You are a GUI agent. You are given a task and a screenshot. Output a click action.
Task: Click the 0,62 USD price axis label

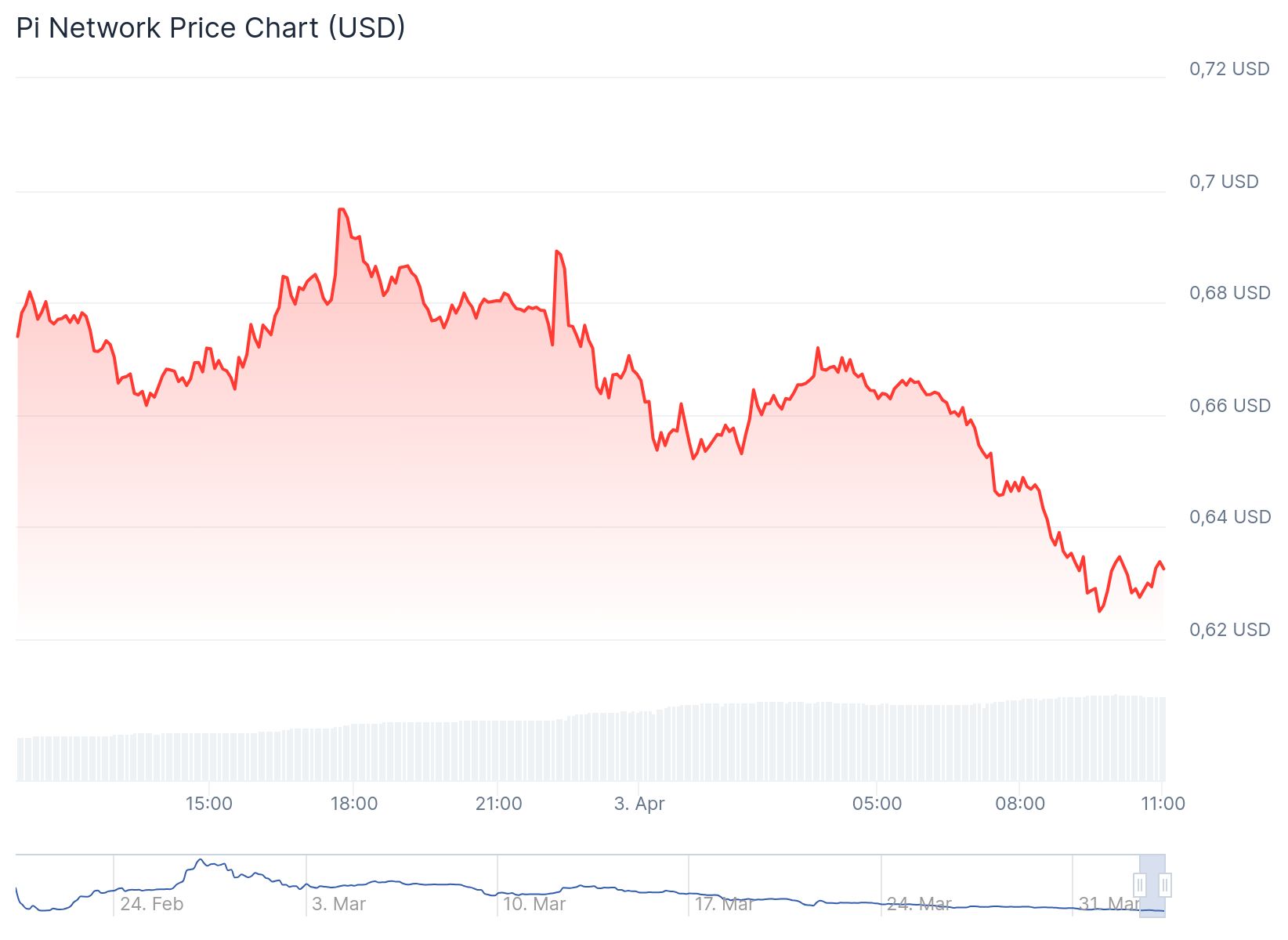tap(1229, 630)
